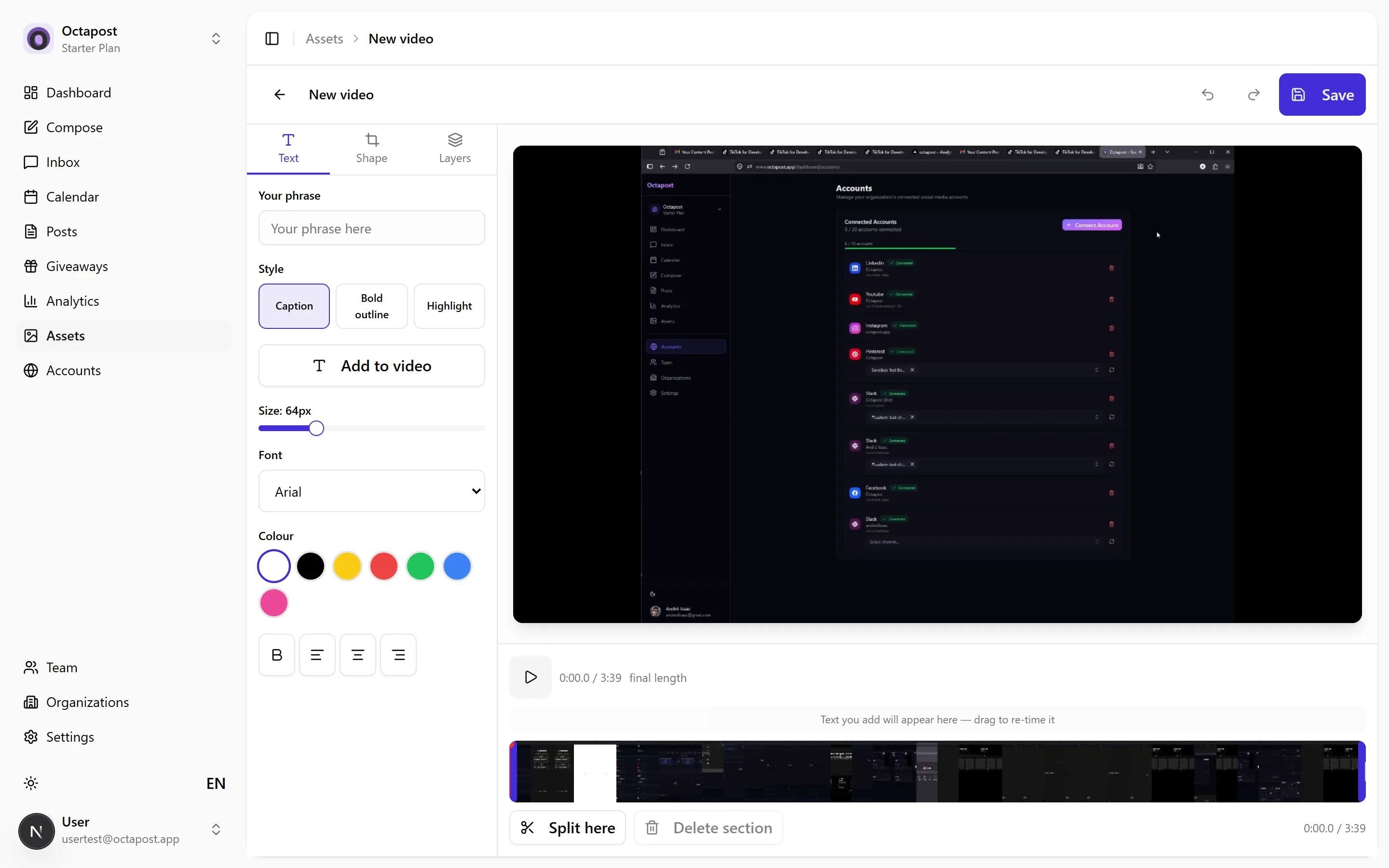Open the Calendar page
This screenshot has height=868, width=1389.
pyautogui.click(x=124, y=197)
